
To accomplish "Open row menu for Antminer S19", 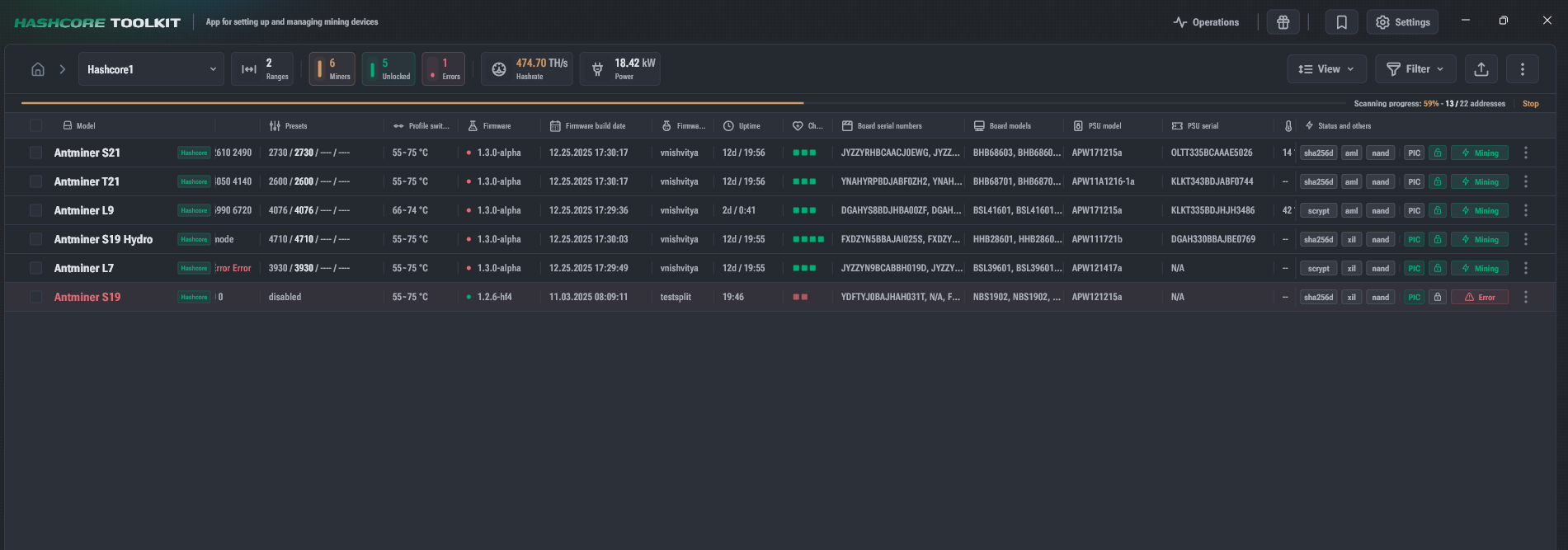I will click(1526, 297).
